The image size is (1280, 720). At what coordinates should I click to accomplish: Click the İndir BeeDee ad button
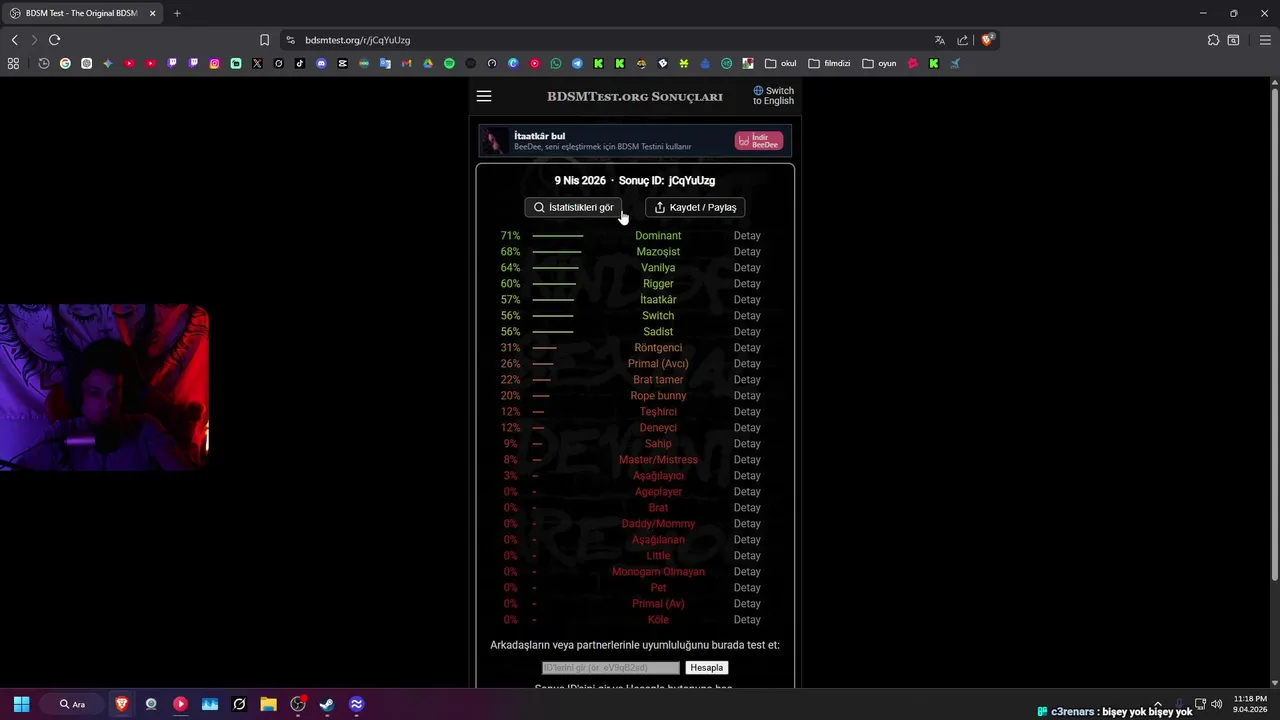click(759, 141)
